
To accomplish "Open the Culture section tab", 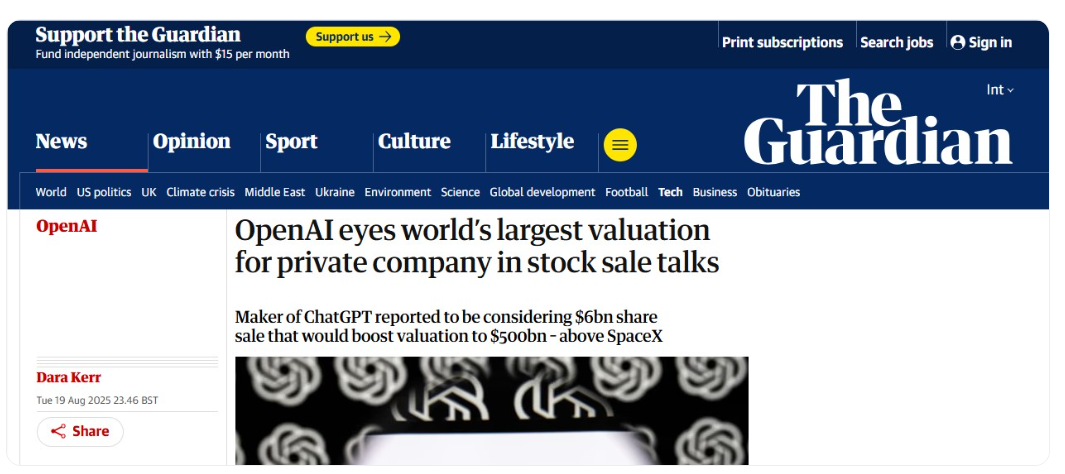I will tap(414, 142).
